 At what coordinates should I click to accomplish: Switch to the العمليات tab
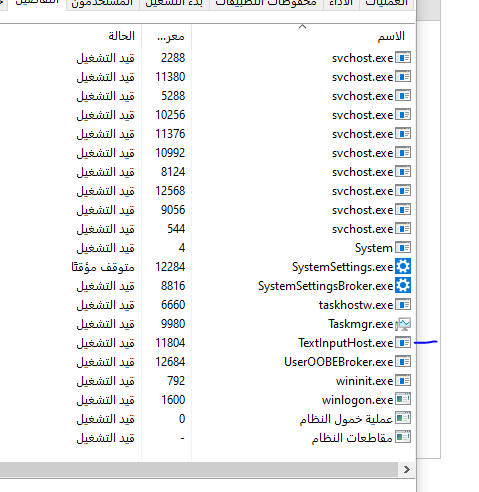[387, 4]
